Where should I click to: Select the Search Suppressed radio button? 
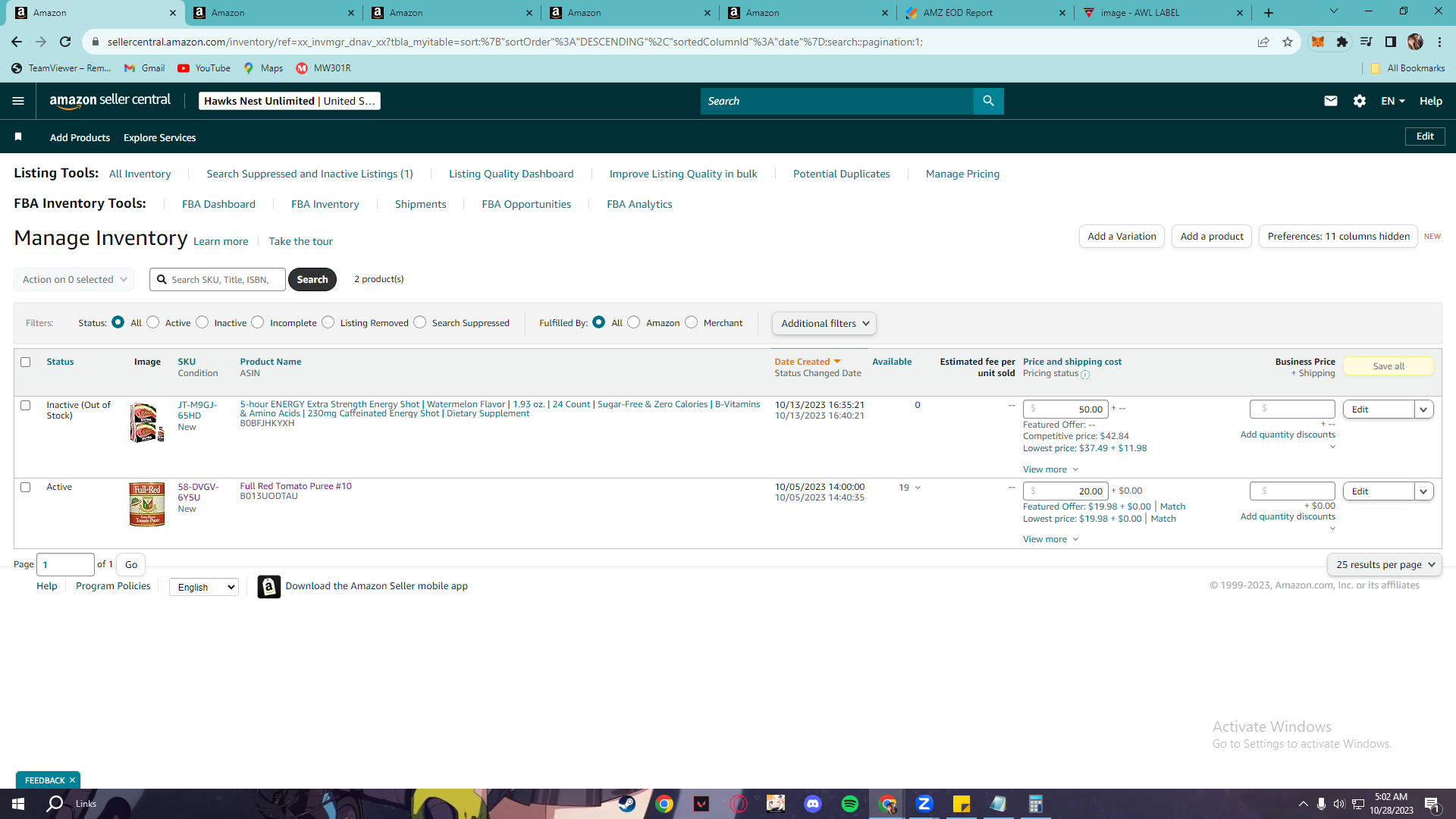tap(419, 322)
